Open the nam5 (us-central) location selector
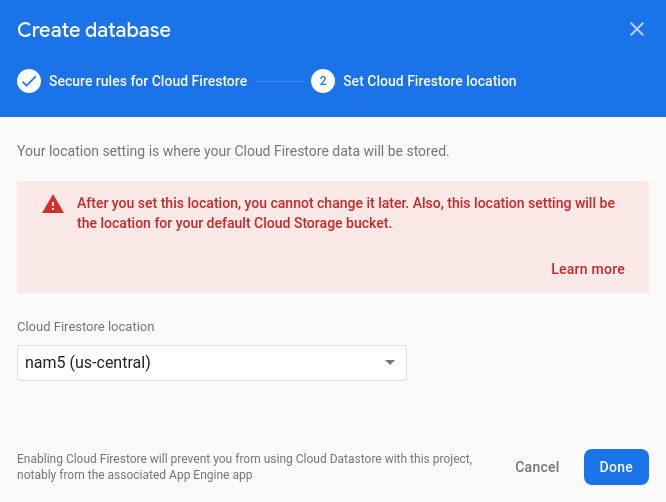Image resolution: width=666 pixels, height=502 pixels. coord(211,363)
